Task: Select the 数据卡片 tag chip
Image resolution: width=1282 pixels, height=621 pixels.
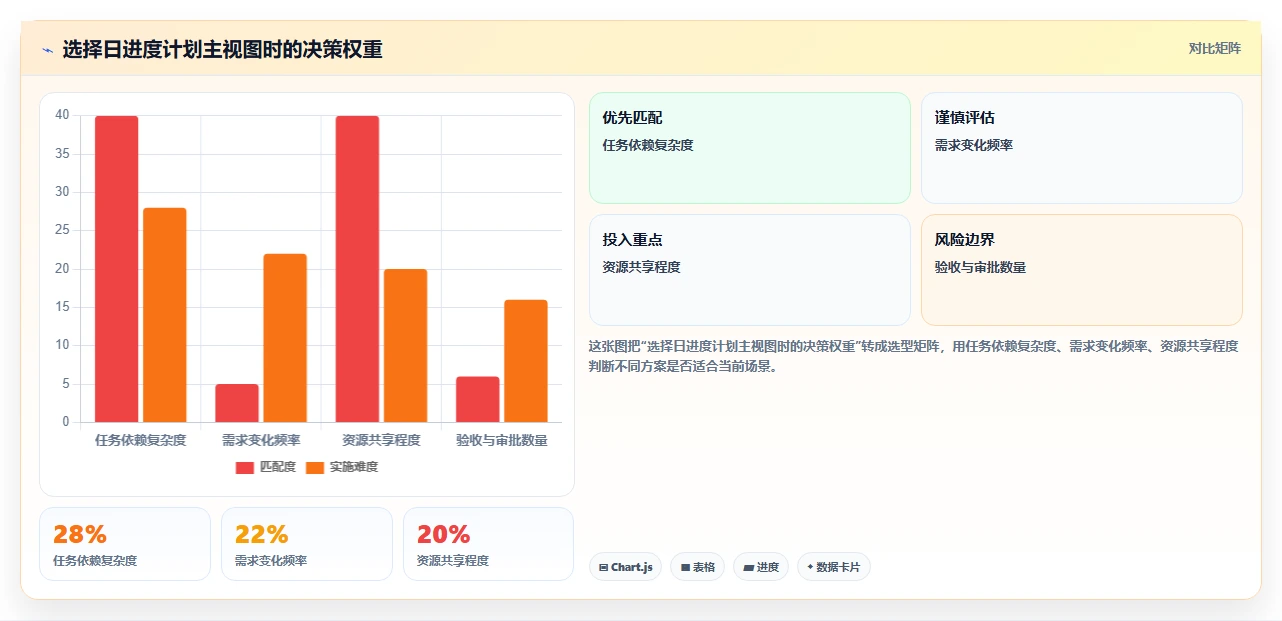Action: click(834, 567)
